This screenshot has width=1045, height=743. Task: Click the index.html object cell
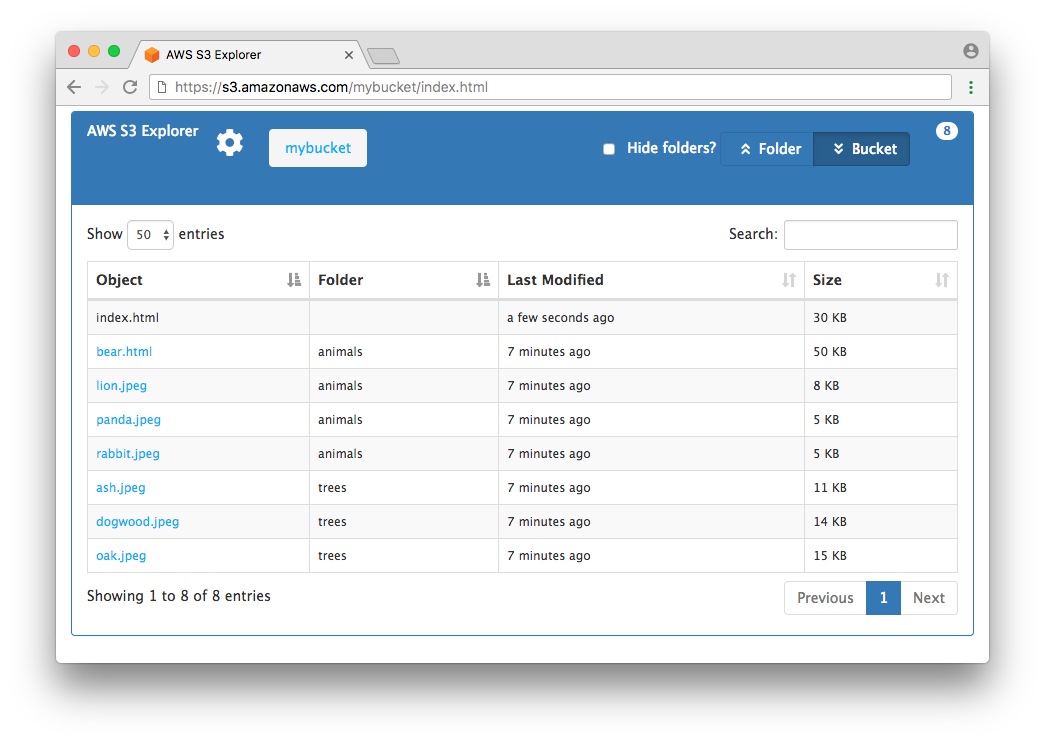[x=199, y=318]
